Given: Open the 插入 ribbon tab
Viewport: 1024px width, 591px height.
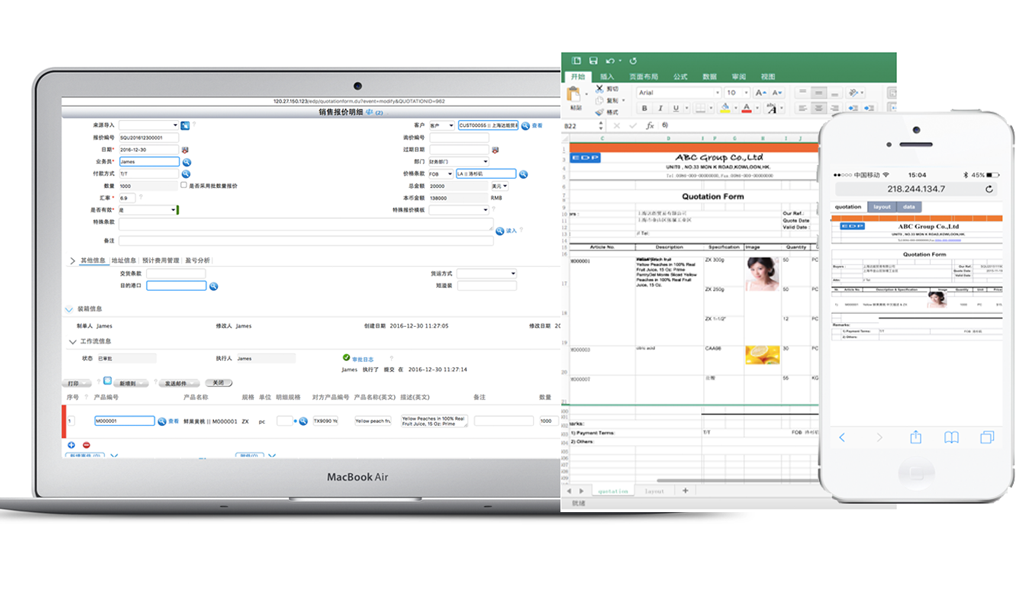Looking at the screenshot, I should coord(608,76).
